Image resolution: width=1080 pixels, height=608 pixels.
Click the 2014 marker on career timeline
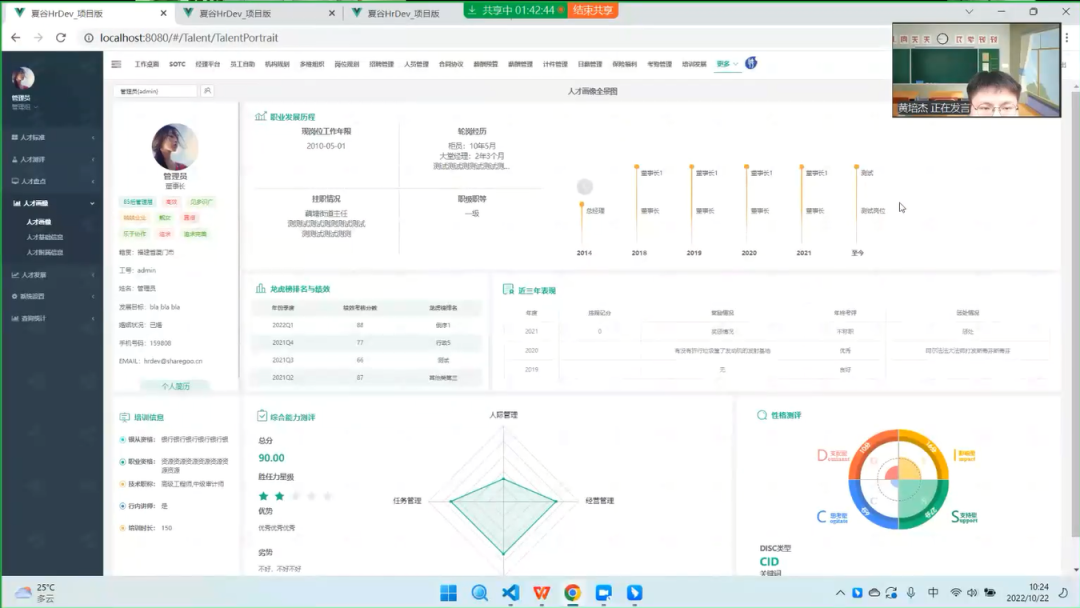point(582,205)
